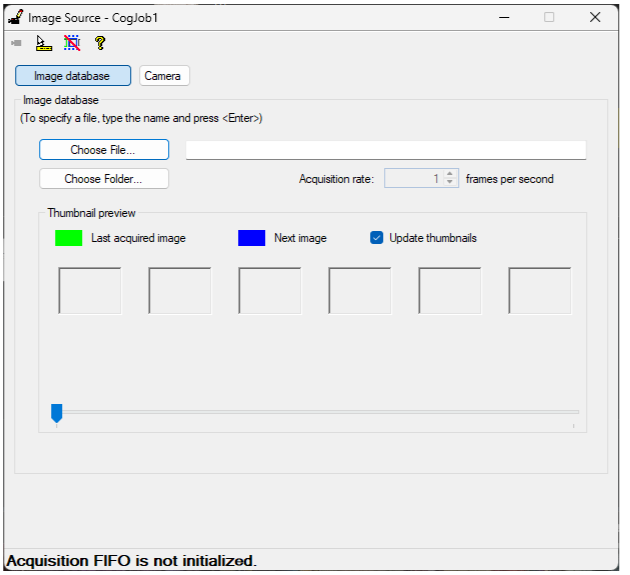Click 'Acquisition FIFO is not initialized.' status text
The image size is (630, 575).
point(131,561)
